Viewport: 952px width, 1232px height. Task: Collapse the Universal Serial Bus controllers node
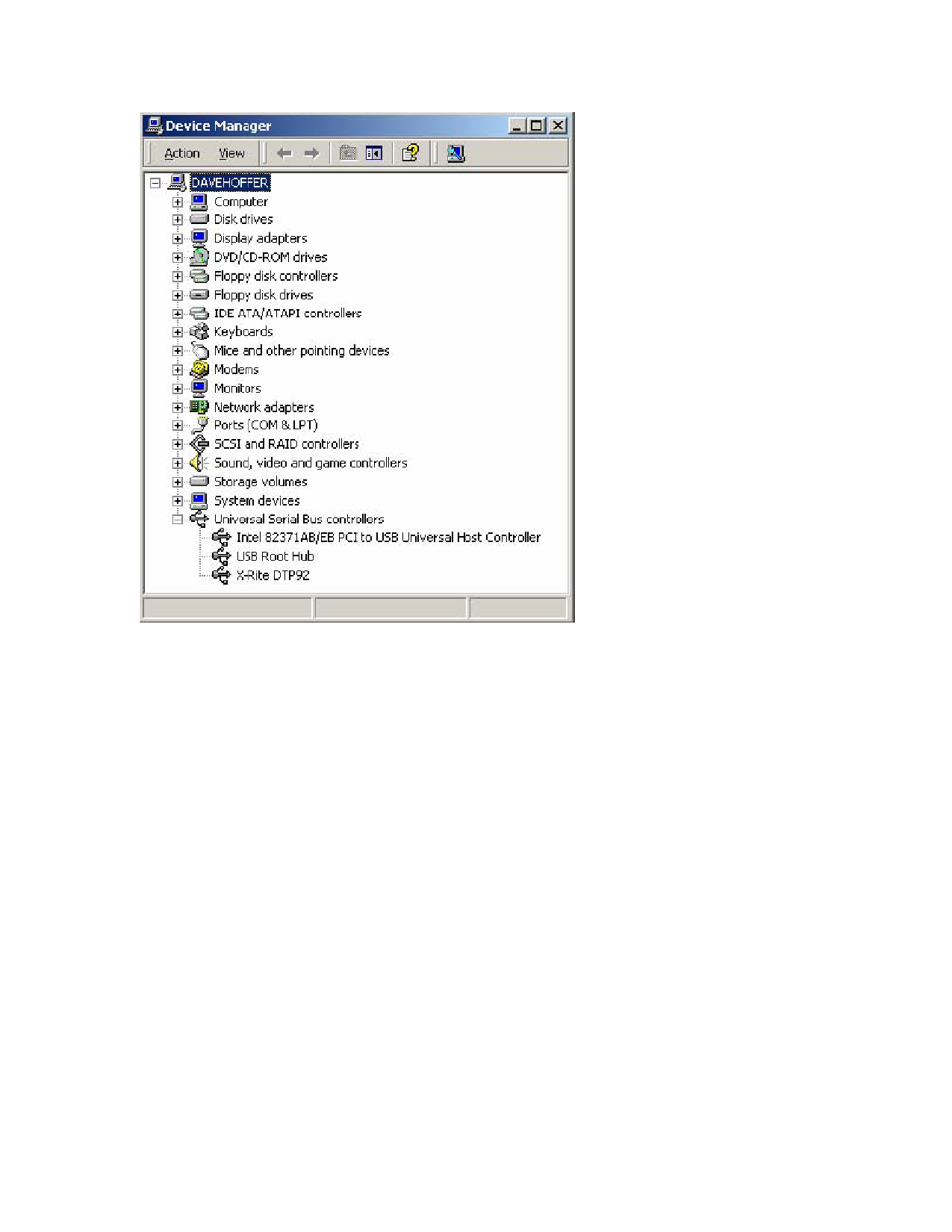(x=178, y=520)
